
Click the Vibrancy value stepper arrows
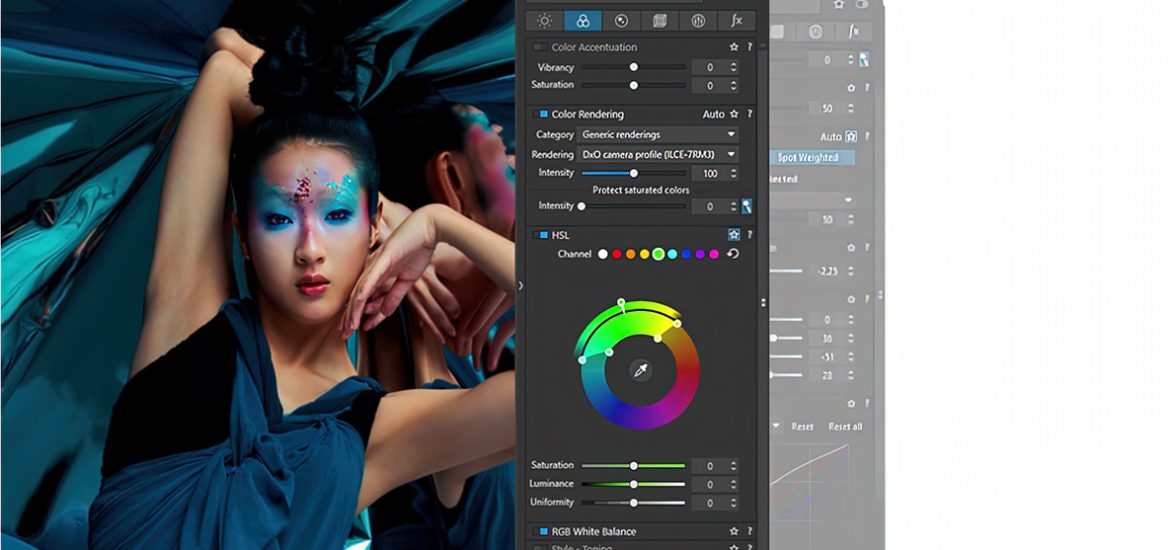734,67
